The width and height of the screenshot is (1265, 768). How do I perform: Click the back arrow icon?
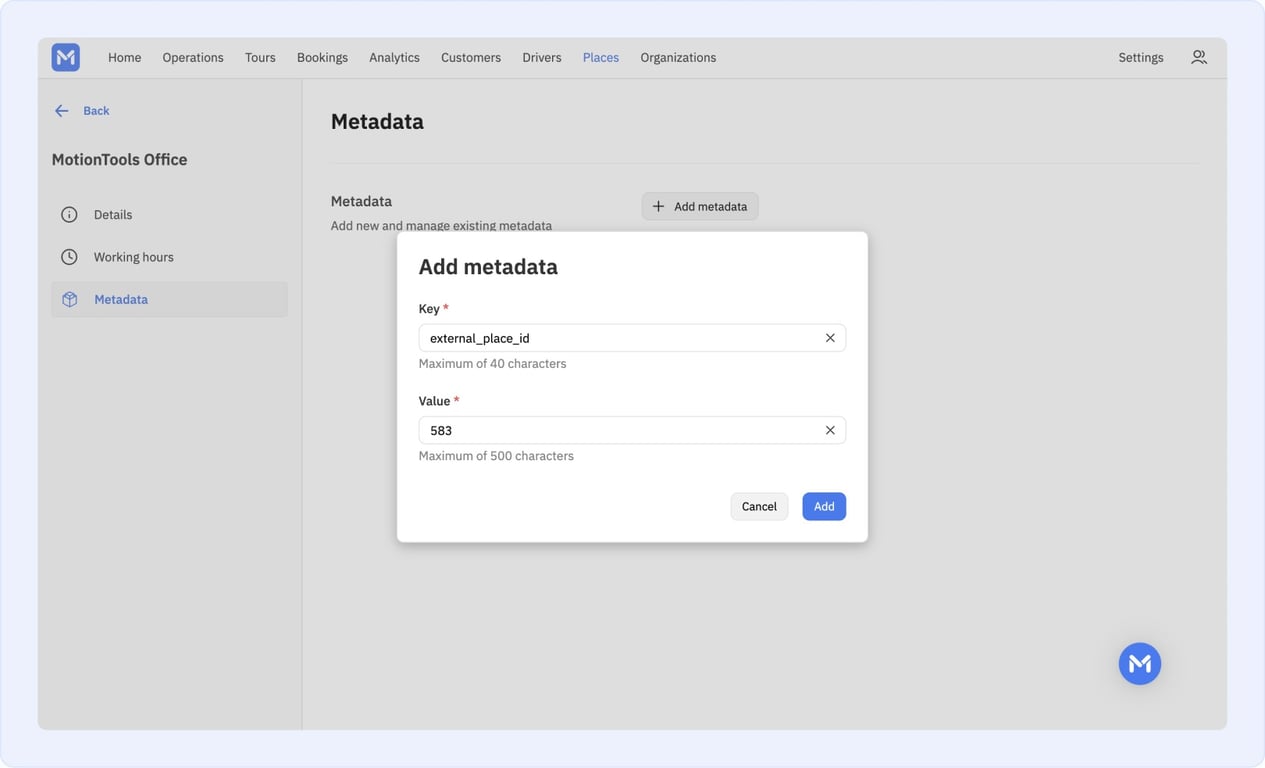pos(62,111)
